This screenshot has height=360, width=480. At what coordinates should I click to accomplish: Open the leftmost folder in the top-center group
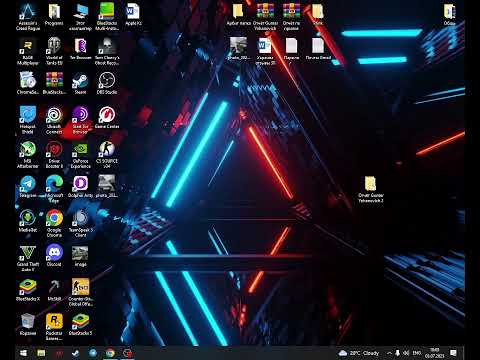coord(238,15)
